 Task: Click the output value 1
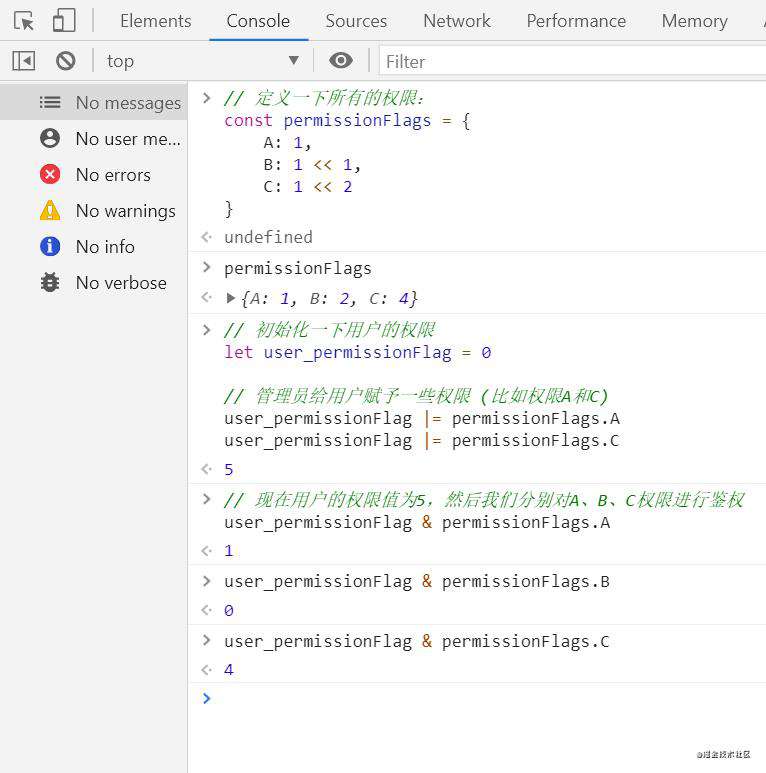pos(229,550)
